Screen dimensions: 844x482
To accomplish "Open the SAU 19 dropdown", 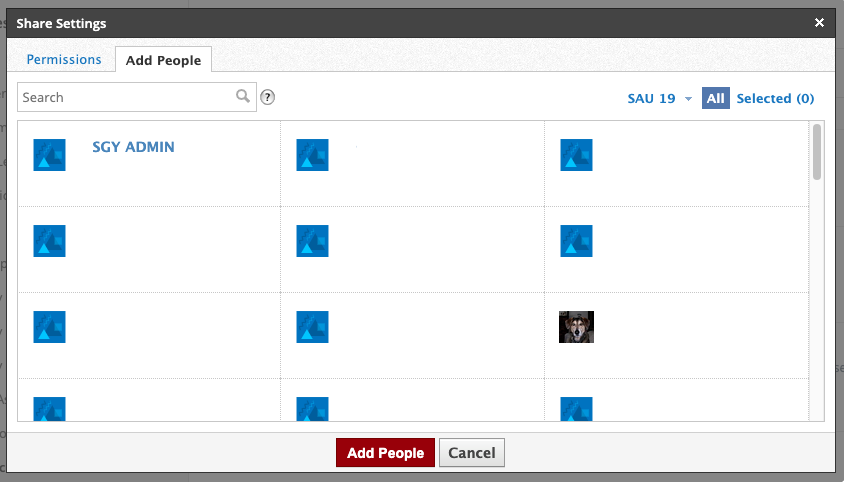I will 651,98.
